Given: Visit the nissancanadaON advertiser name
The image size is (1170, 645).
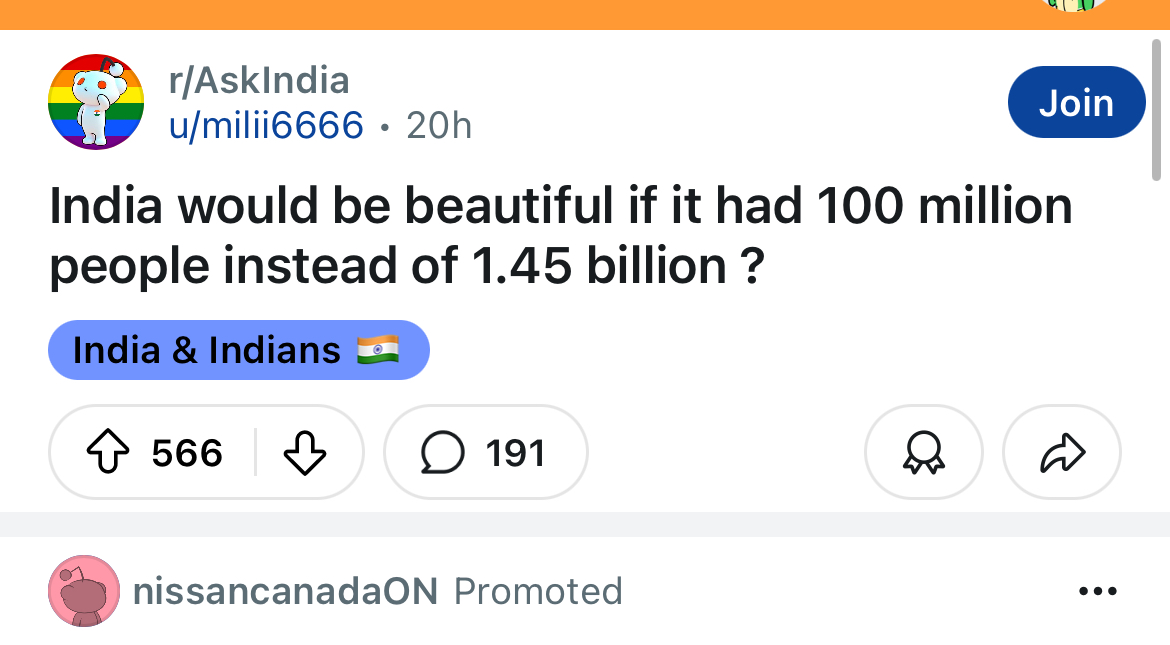Looking at the screenshot, I should 285,591.
